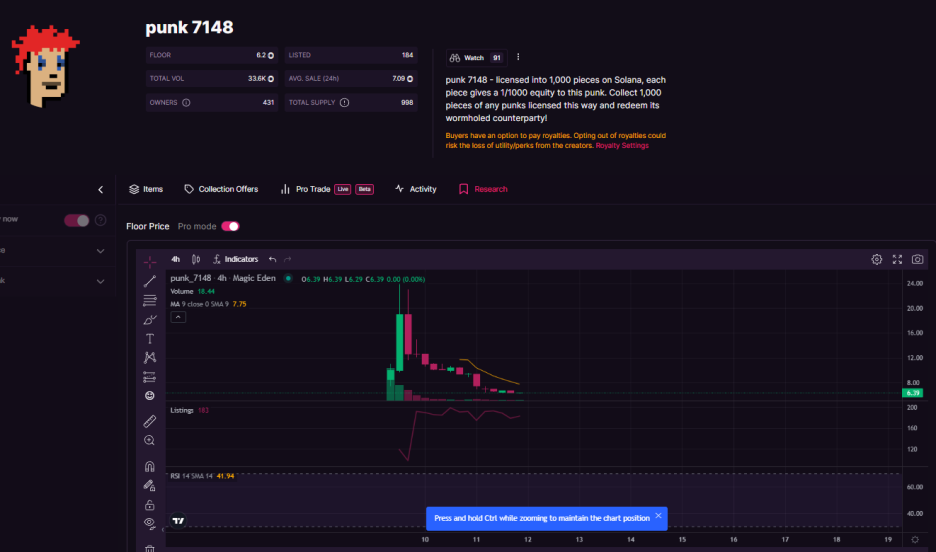
Task: Open chart settings gear icon
Action: pyautogui.click(x=876, y=259)
